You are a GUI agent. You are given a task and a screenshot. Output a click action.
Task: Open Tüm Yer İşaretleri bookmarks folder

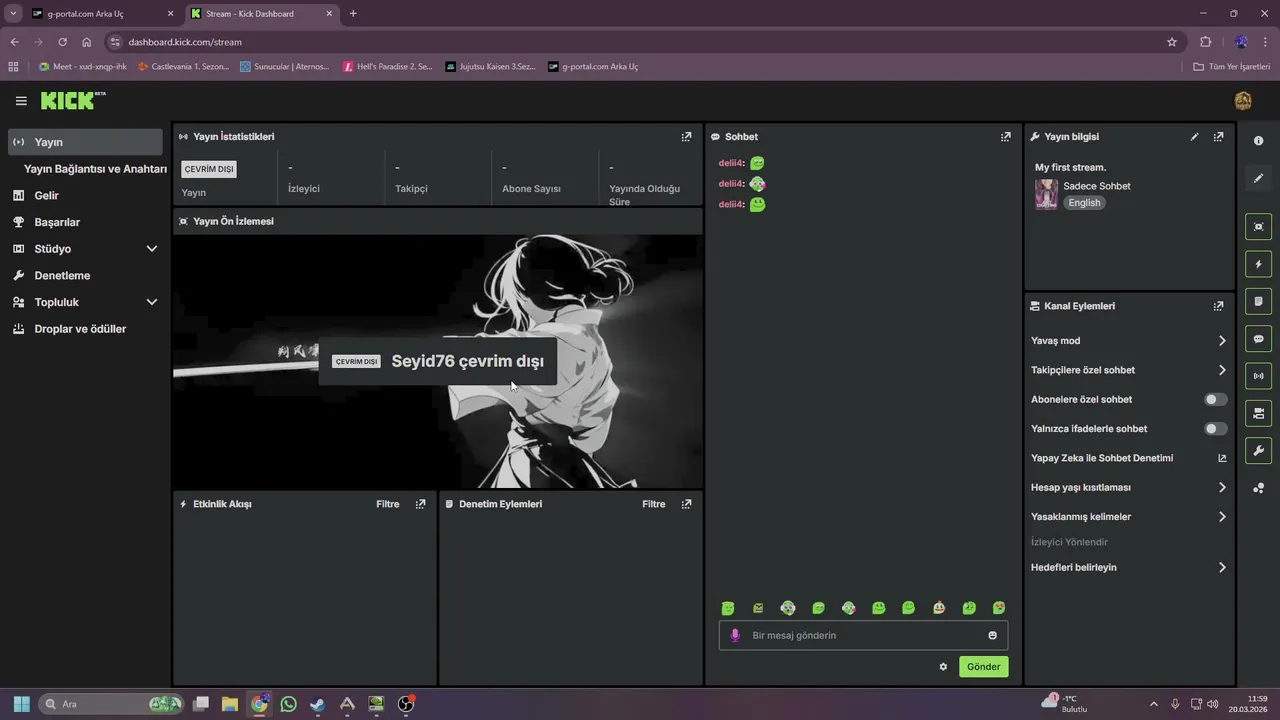tap(1231, 67)
